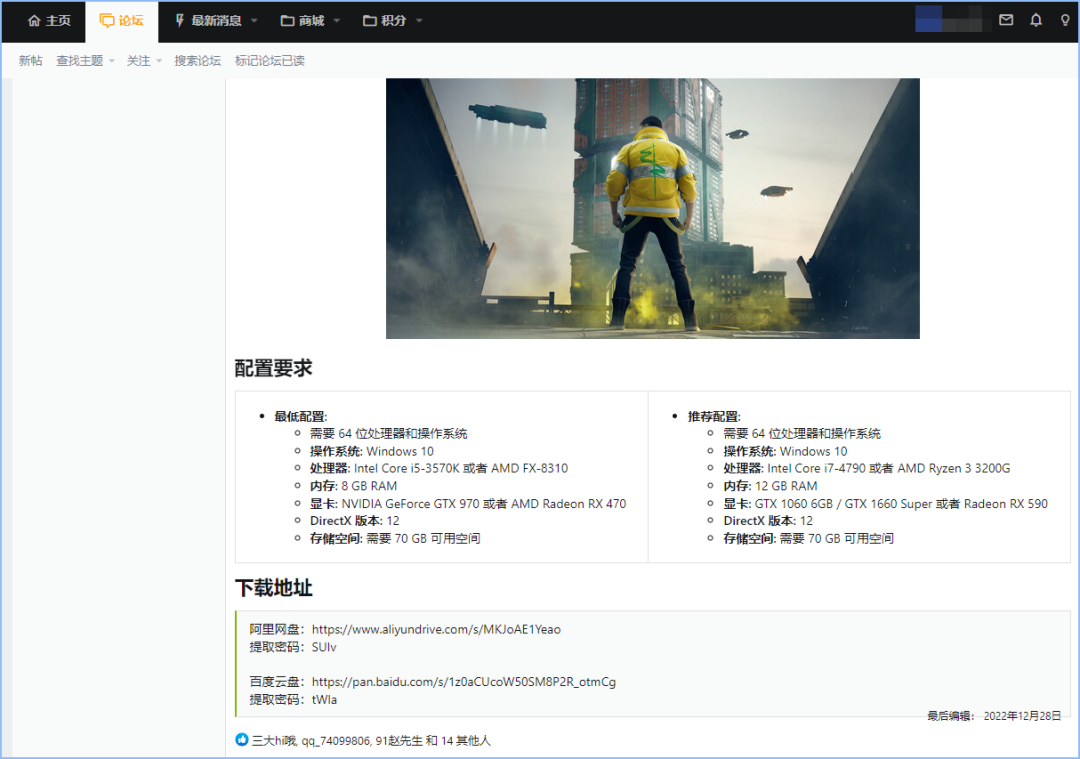1080x759 pixels.
Task: Click the SUlv extraction password
Action: 324,647
